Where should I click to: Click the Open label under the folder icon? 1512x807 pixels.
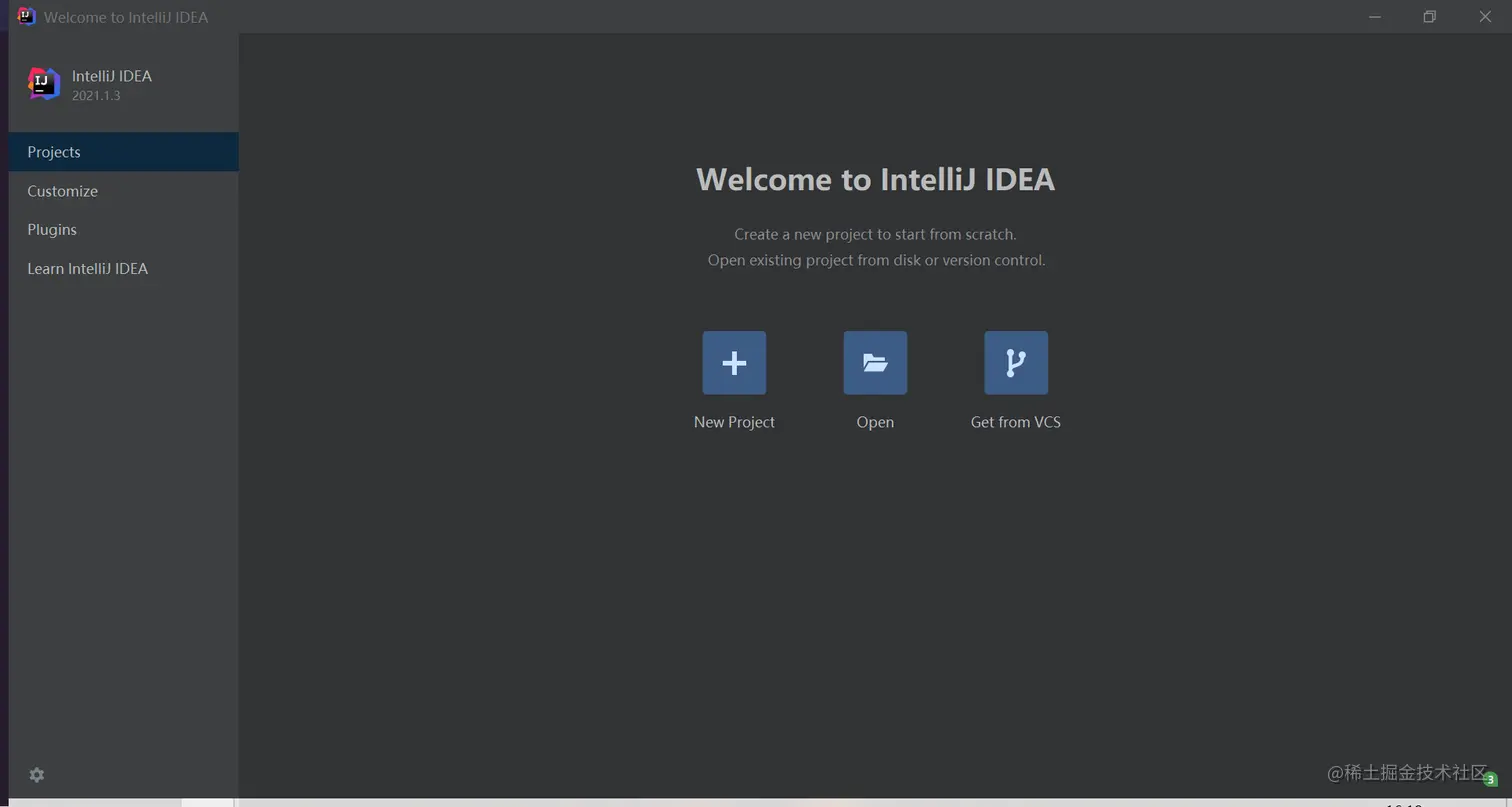(875, 422)
